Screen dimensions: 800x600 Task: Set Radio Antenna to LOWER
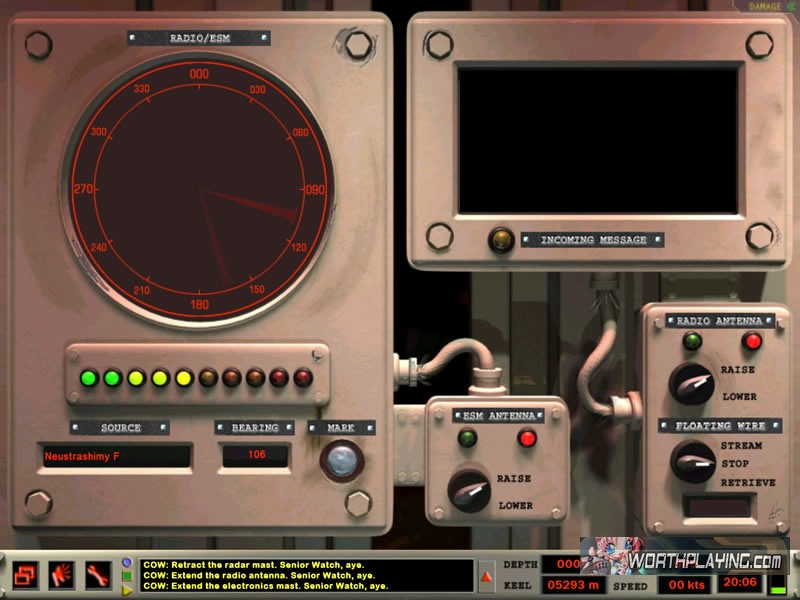click(739, 397)
